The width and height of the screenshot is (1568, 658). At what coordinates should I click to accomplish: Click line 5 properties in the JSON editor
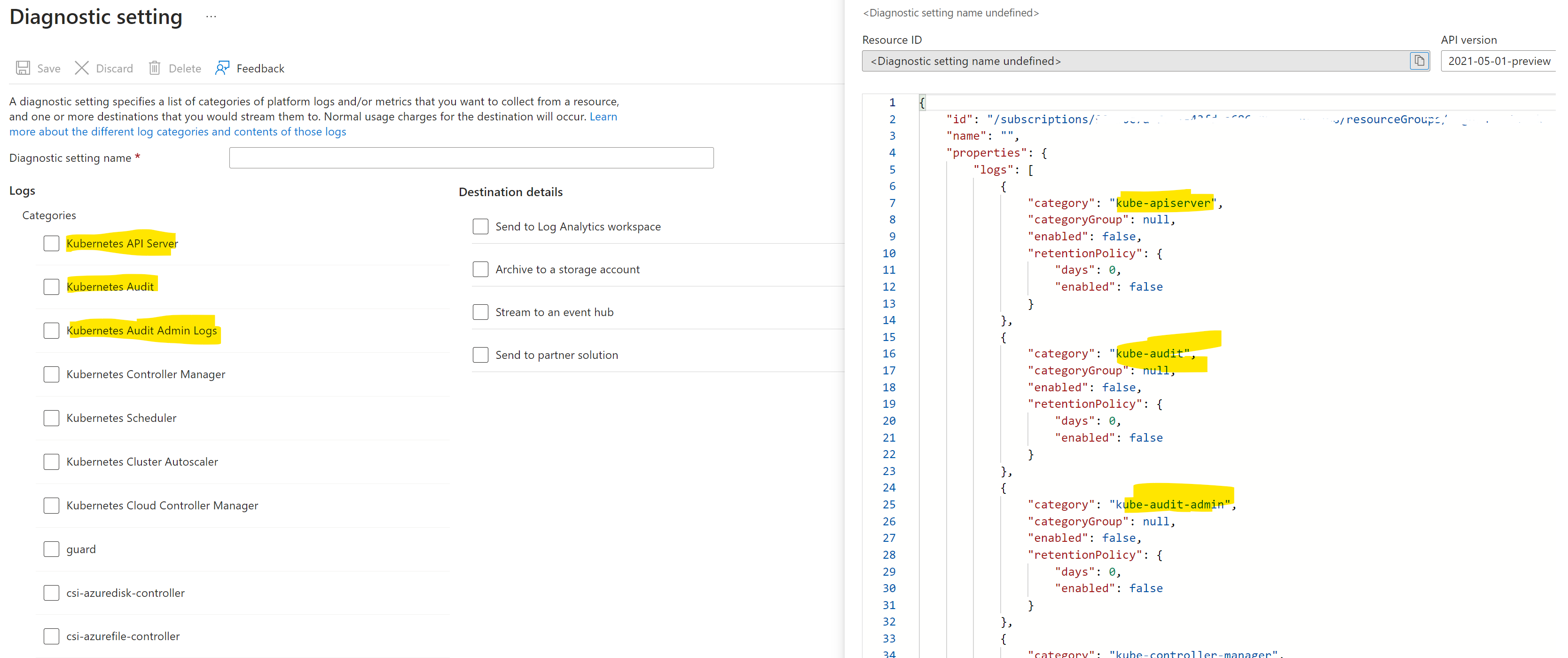click(986, 153)
